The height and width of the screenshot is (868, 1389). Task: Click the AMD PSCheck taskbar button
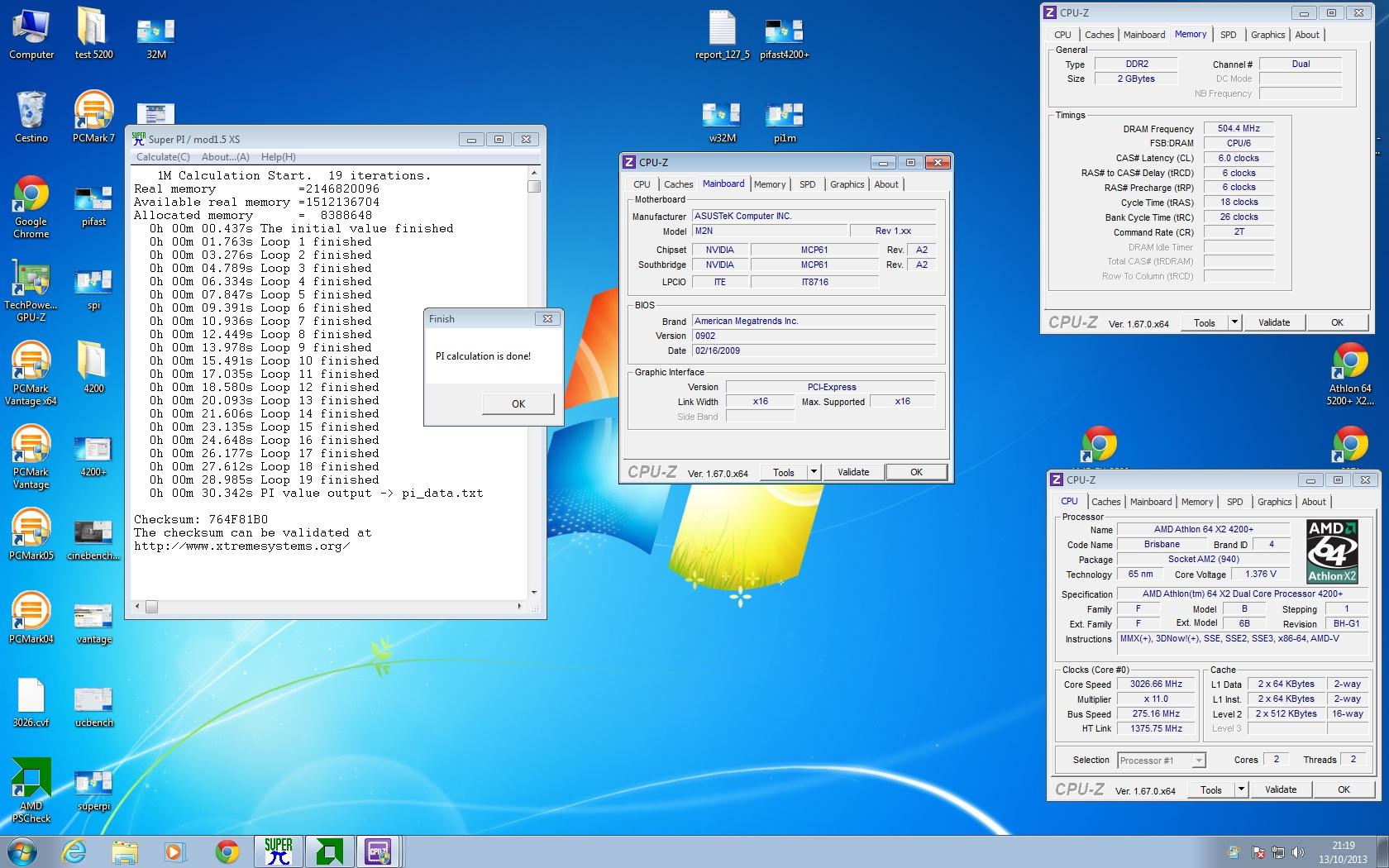[x=329, y=851]
